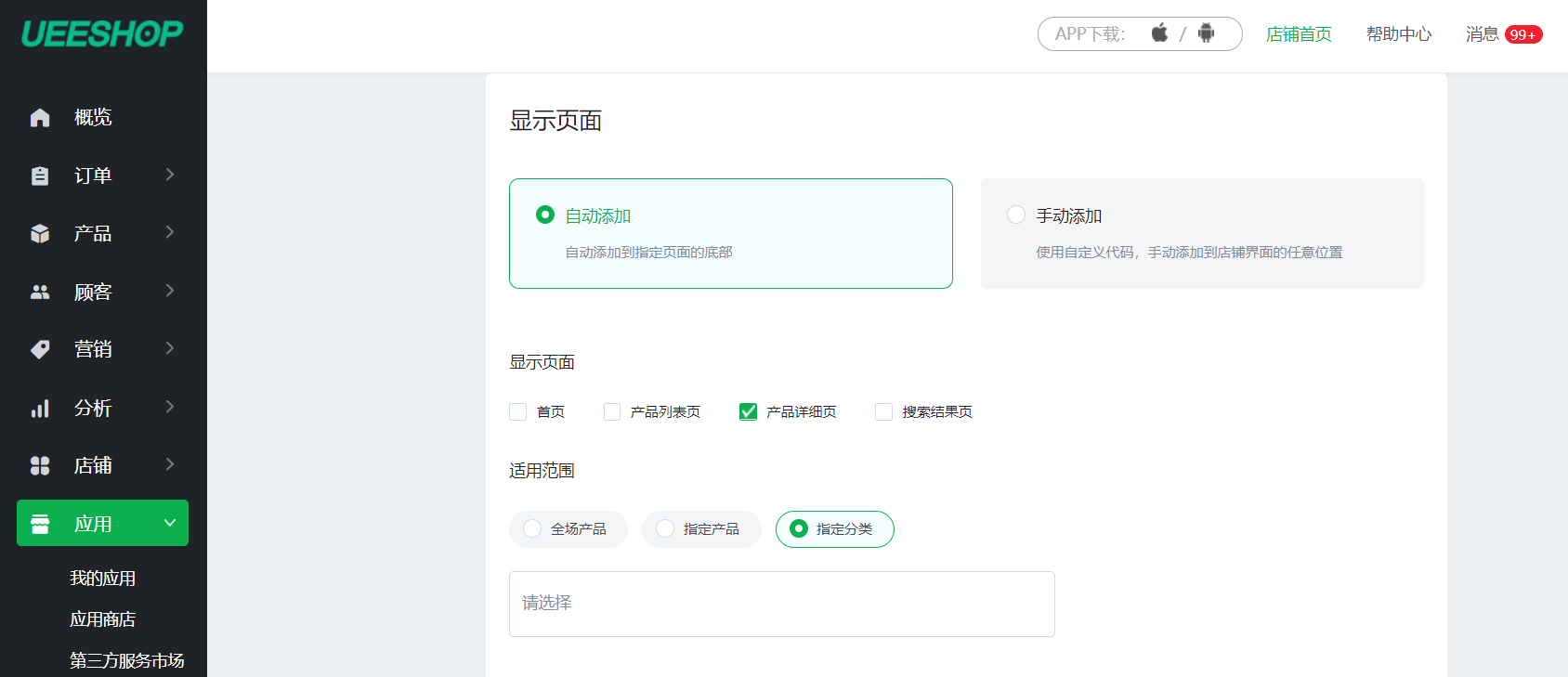Open the 请选择 category selection field
Image resolution: width=1568 pixels, height=677 pixels.
[x=781, y=604]
